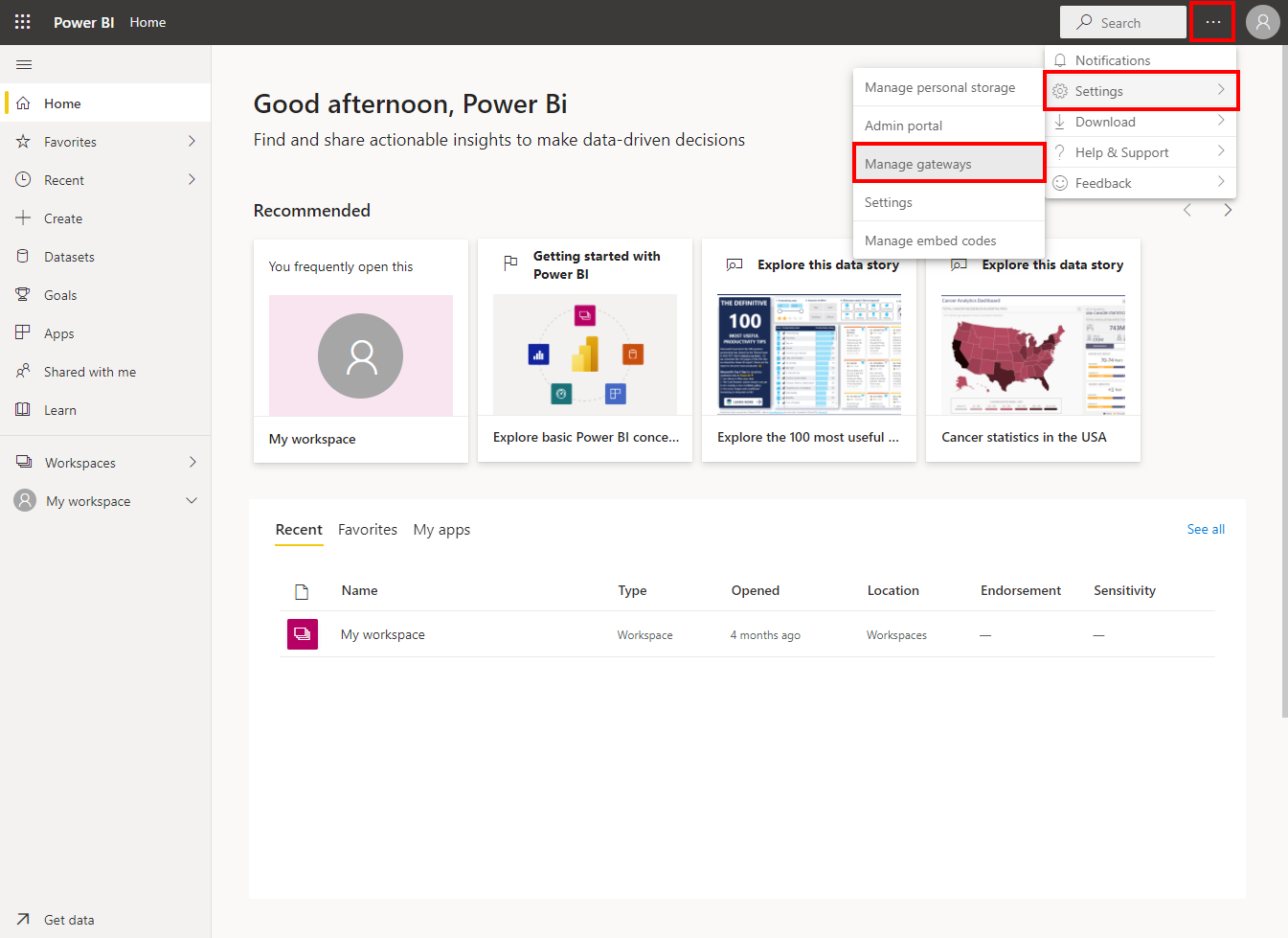The height and width of the screenshot is (938, 1288).
Task: Open the Cancer statistics in the USA card
Action: 1032,351
